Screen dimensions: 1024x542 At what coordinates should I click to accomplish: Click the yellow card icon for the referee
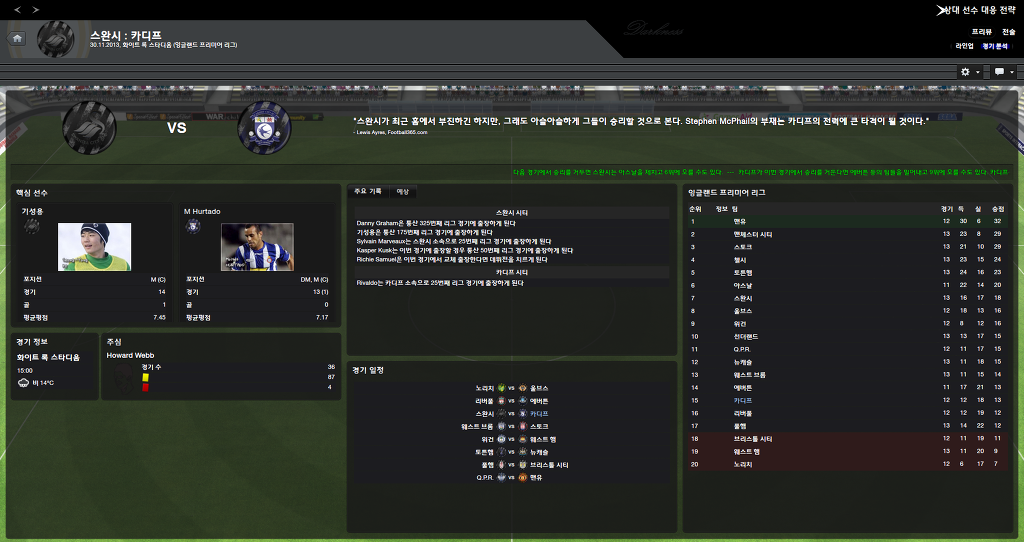(x=145, y=377)
